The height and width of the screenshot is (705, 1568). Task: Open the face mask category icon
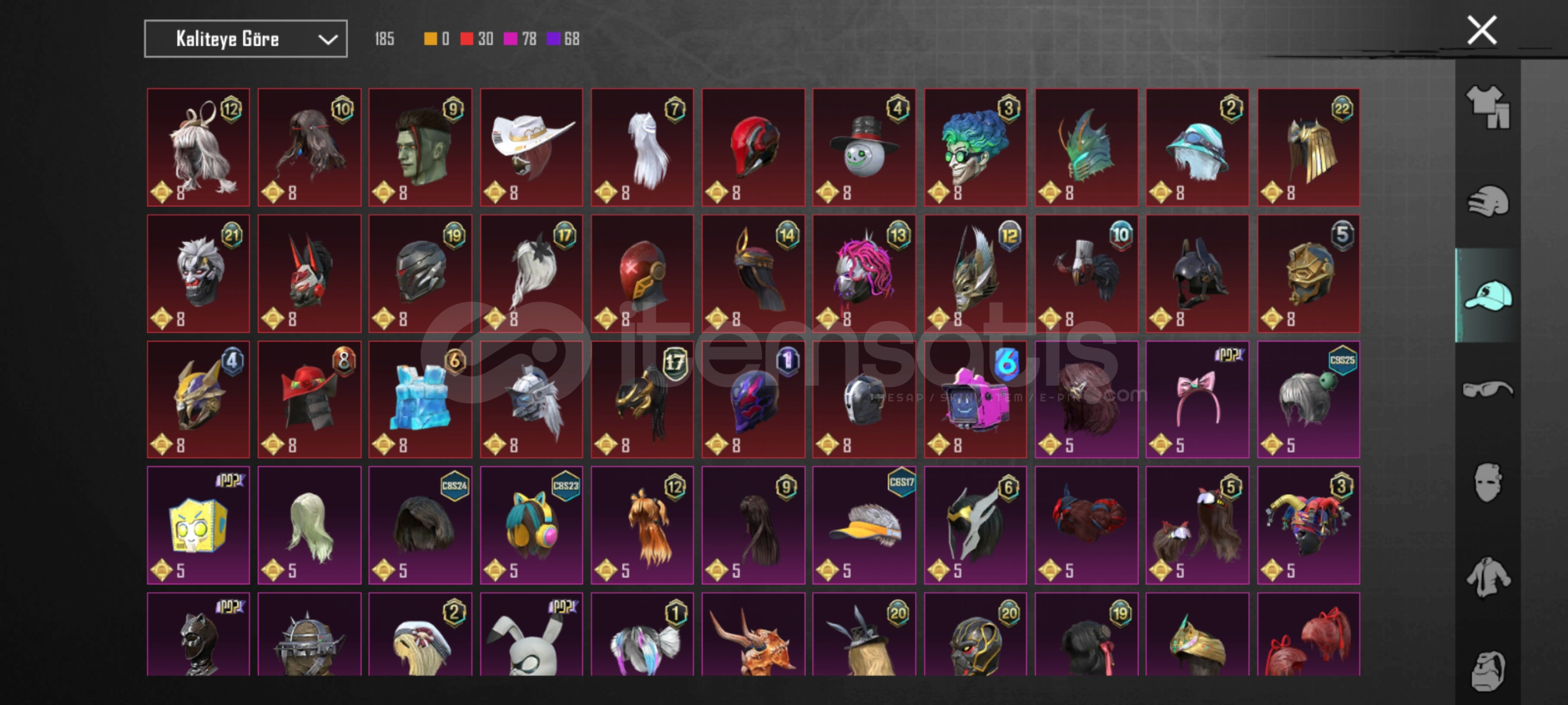[1488, 483]
